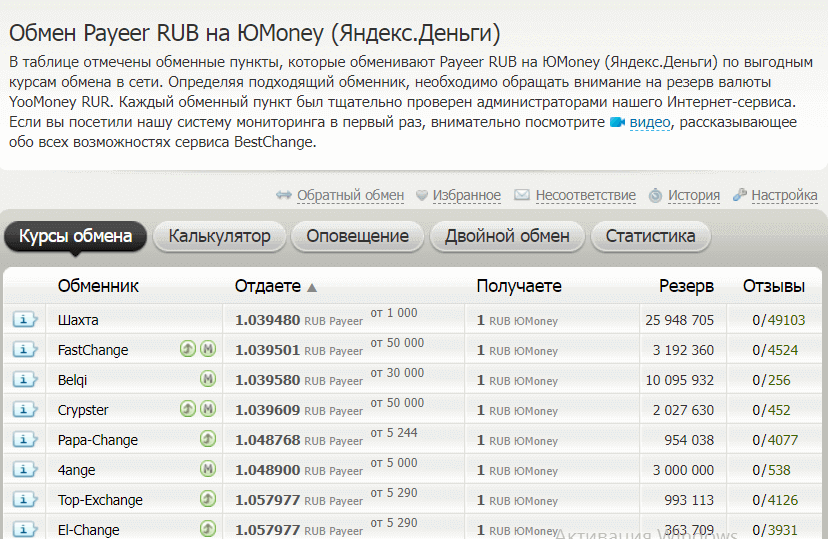
Task: Open info icon for 4ange exchanger
Action: point(25,469)
